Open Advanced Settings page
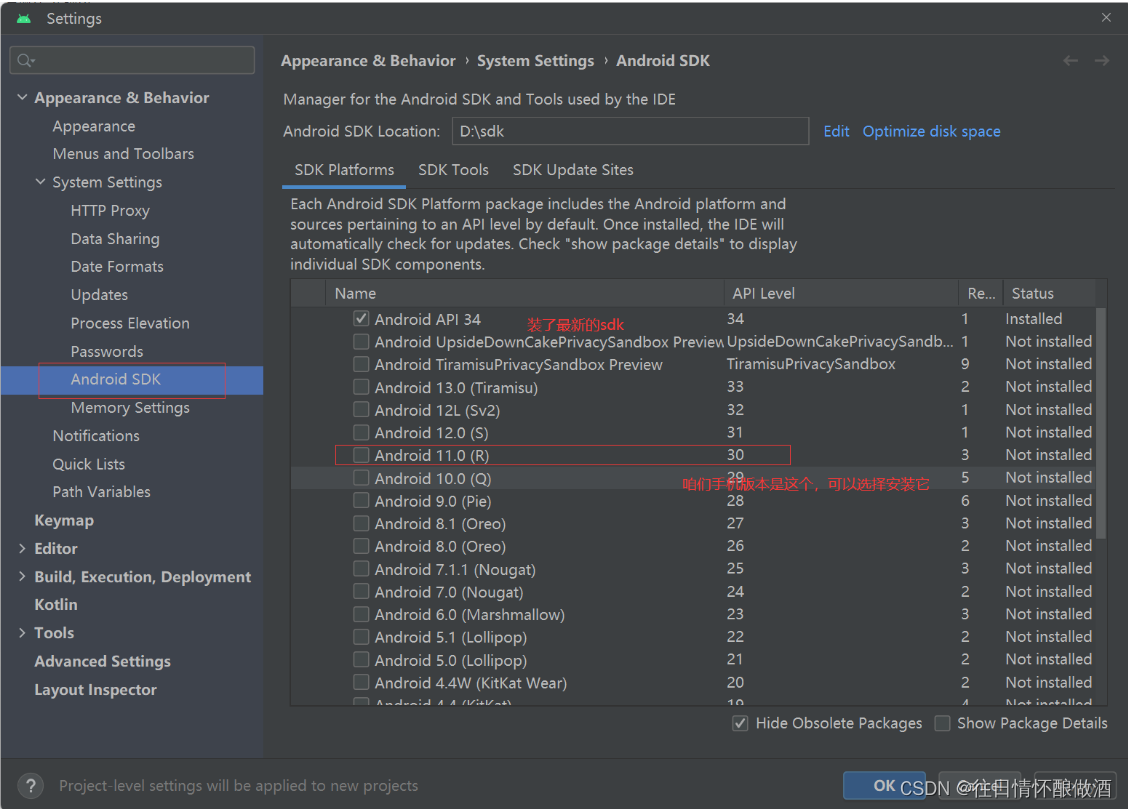Image resolution: width=1128 pixels, height=809 pixels. coord(102,662)
